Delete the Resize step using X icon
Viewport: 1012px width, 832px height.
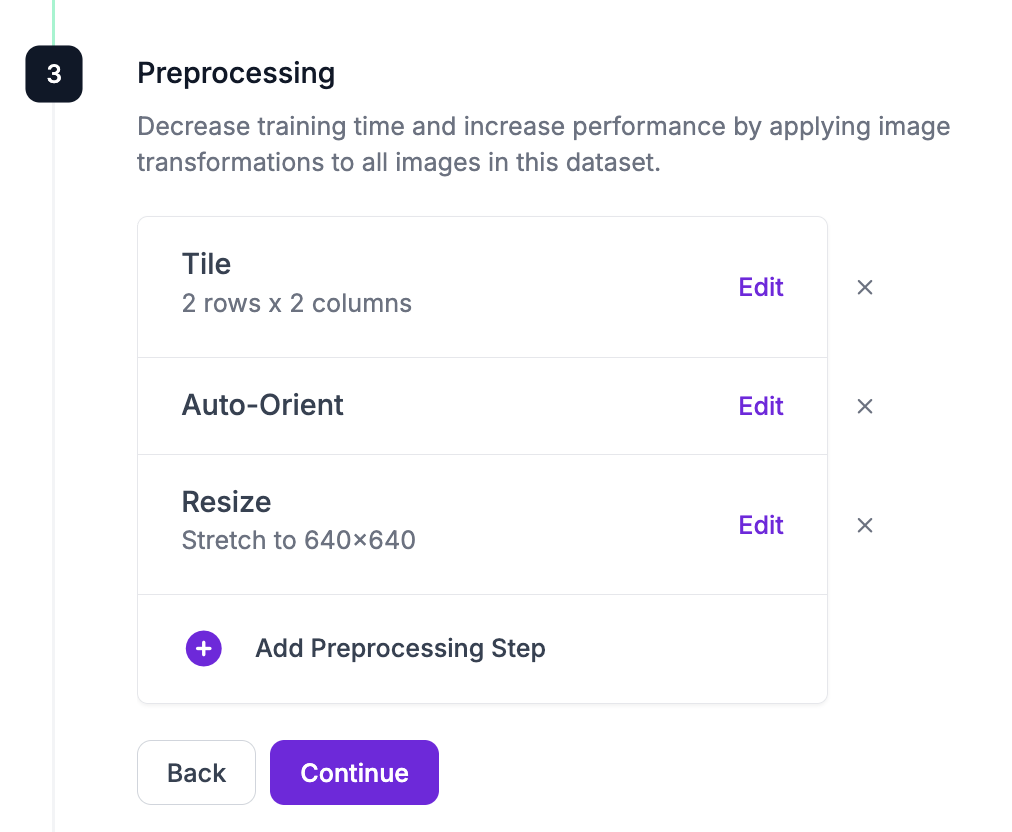click(865, 525)
